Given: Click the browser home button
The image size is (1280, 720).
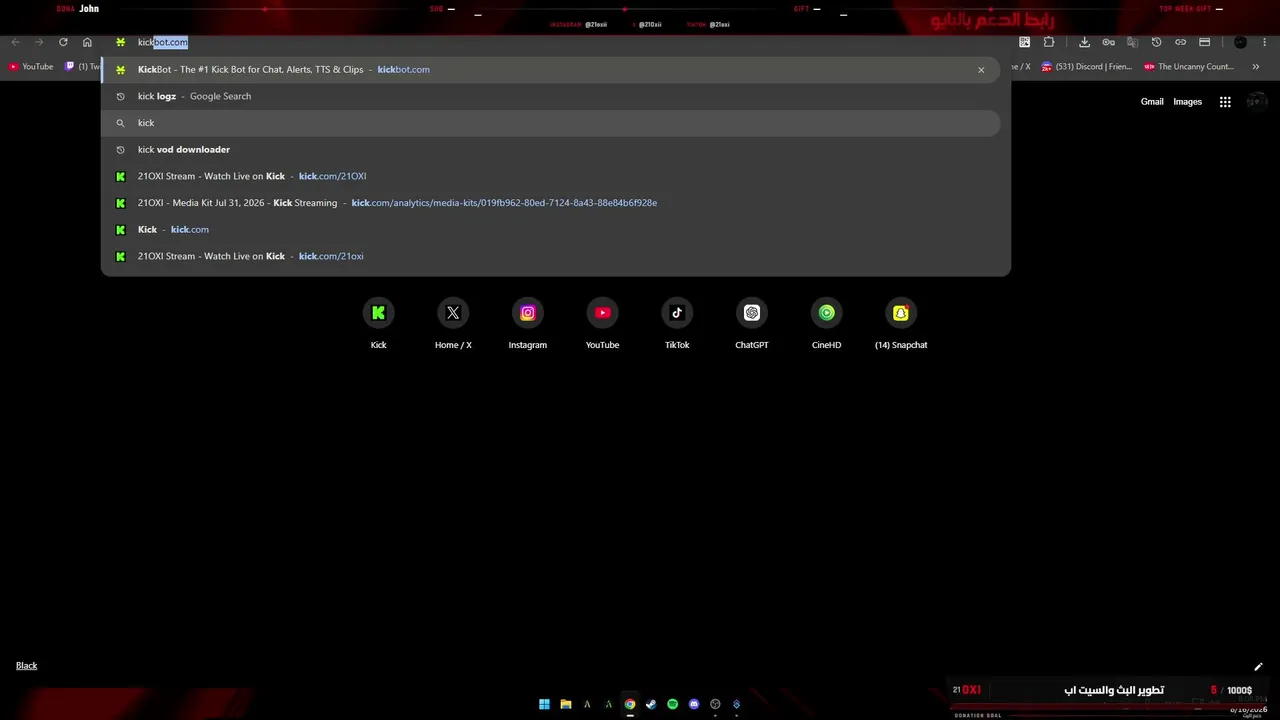Looking at the screenshot, I should tap(87, 42).
